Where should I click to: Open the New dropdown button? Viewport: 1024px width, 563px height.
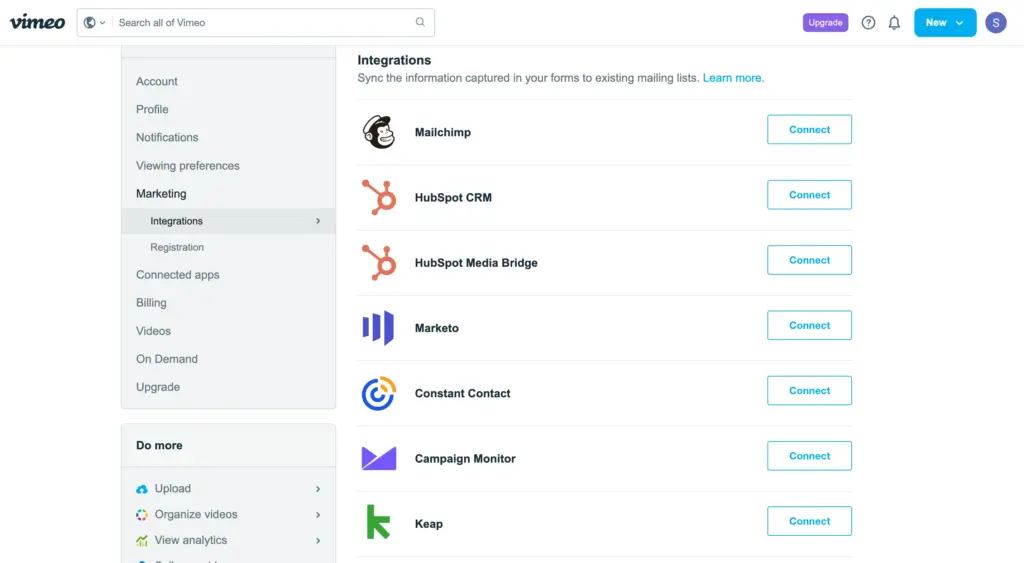[945, 22]
